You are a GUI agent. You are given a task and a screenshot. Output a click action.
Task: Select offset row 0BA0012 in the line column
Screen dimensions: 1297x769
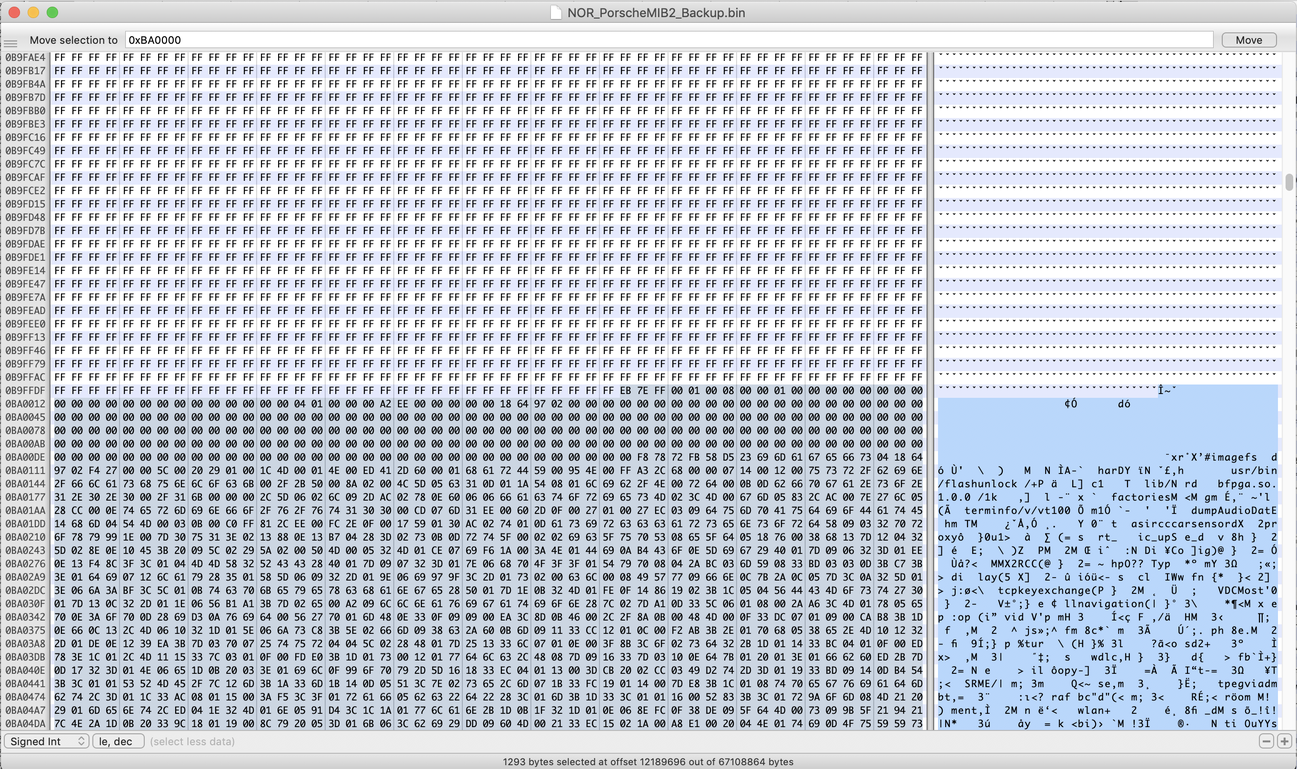[x=25, y=404]
